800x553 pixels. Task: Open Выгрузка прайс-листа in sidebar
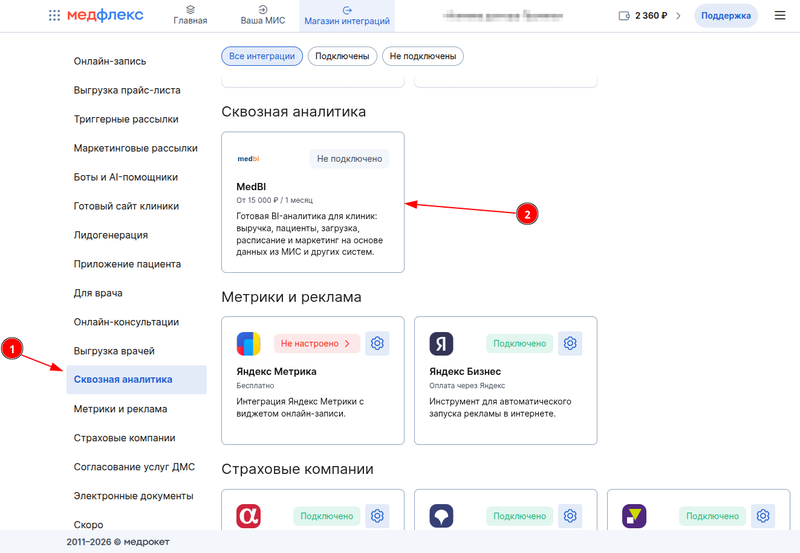(x=127, y=90)
